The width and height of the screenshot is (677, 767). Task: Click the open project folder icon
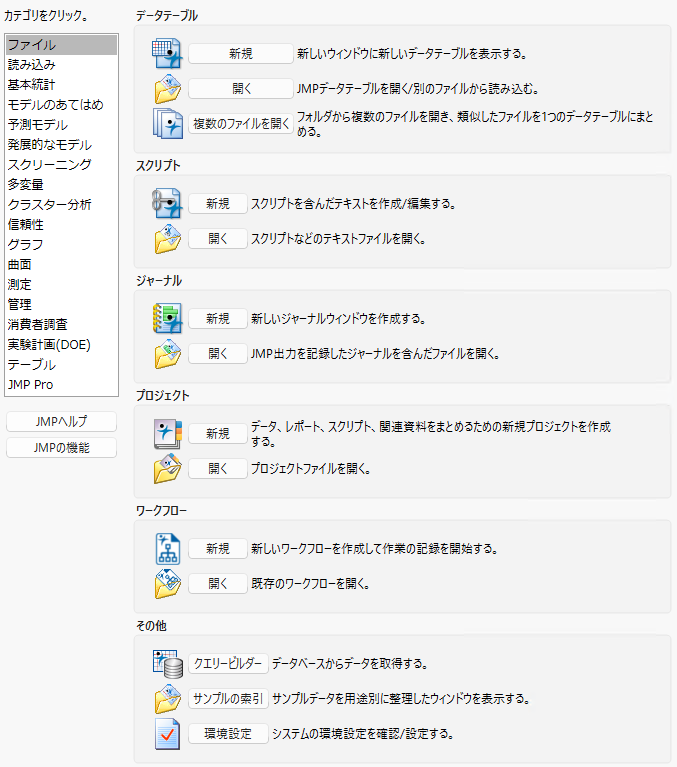pyautogui.click(x=168, y=469)
